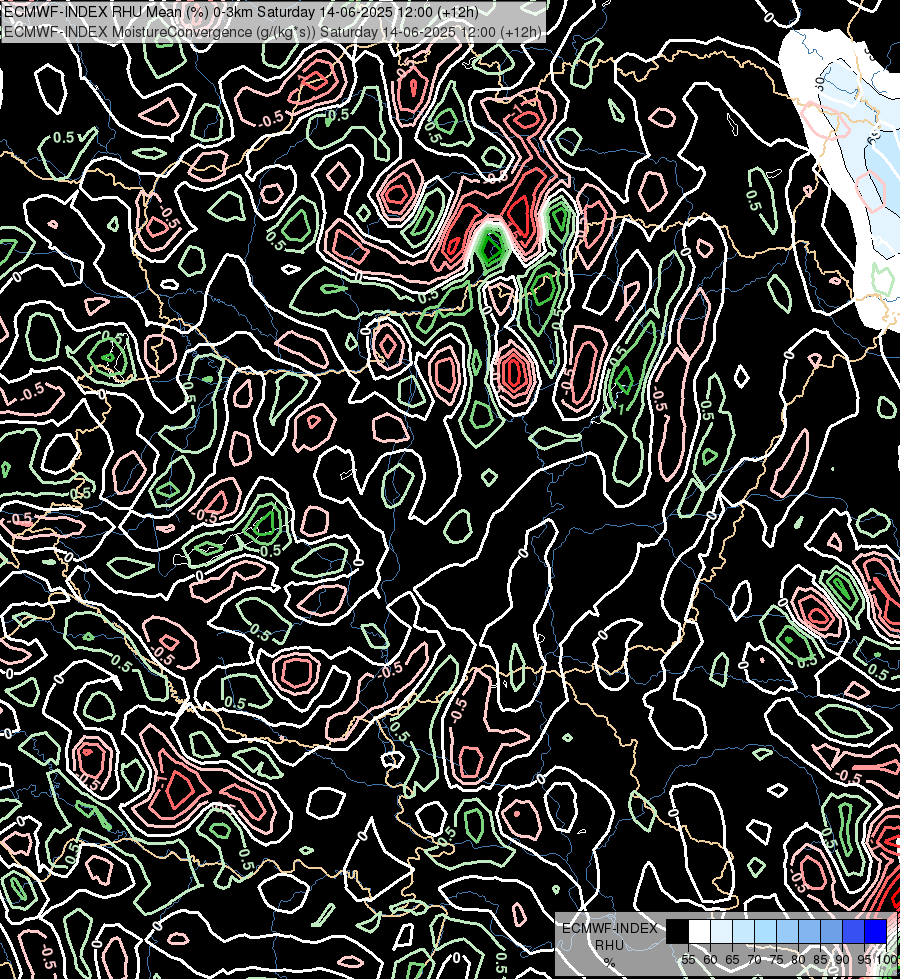Click the legend tick label 95

(x=864, y=960)
